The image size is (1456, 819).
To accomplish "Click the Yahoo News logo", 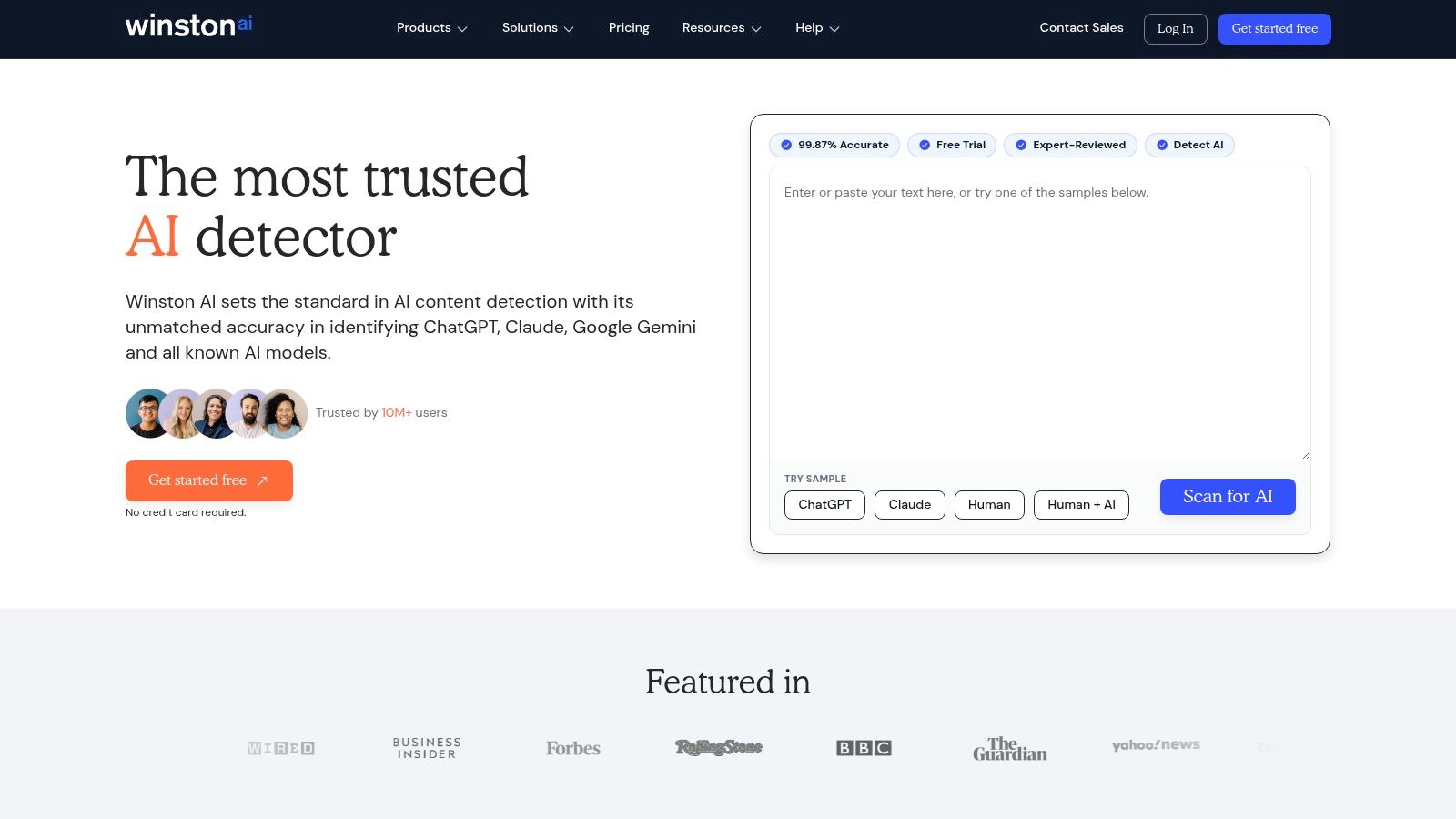I will coord(1156,745).
